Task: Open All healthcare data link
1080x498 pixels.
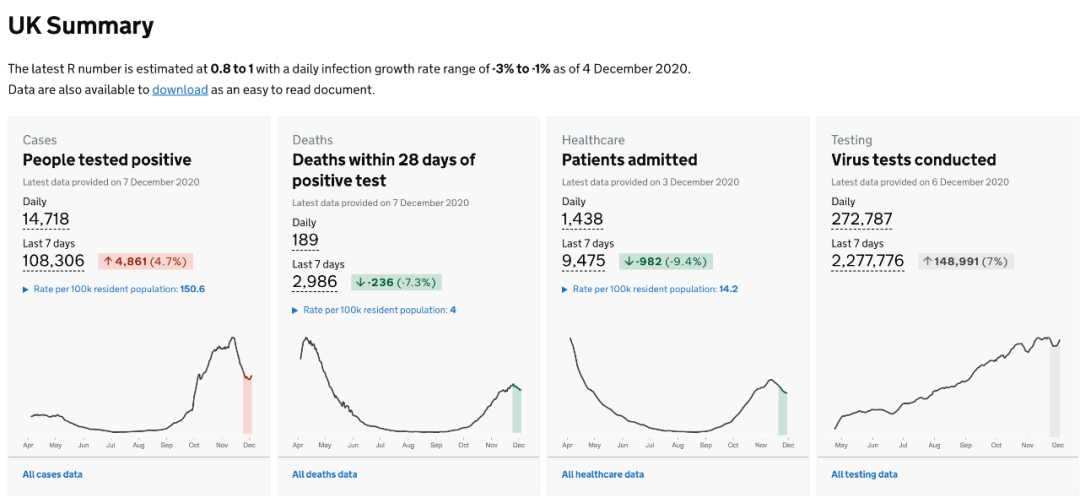Action: click(602, 474)
